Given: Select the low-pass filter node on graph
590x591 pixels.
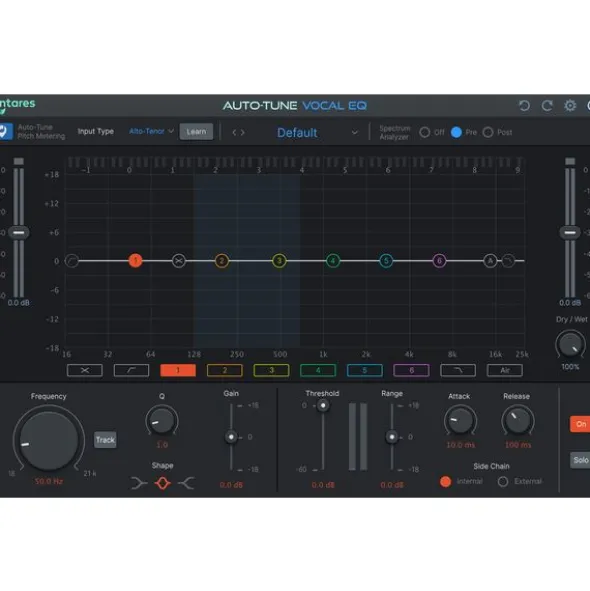Looking at the screenshot, I should click(508, 260).
